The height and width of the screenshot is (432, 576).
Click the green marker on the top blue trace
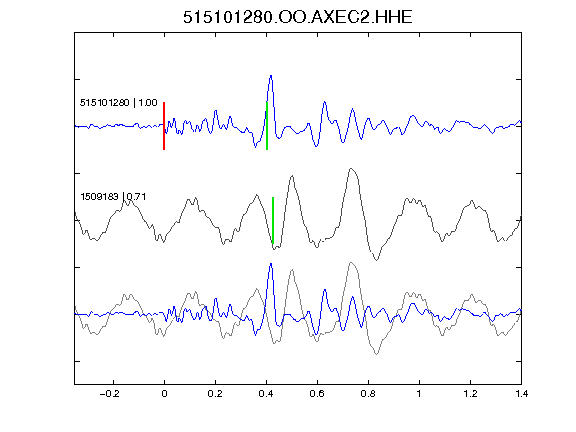[267, 126]
